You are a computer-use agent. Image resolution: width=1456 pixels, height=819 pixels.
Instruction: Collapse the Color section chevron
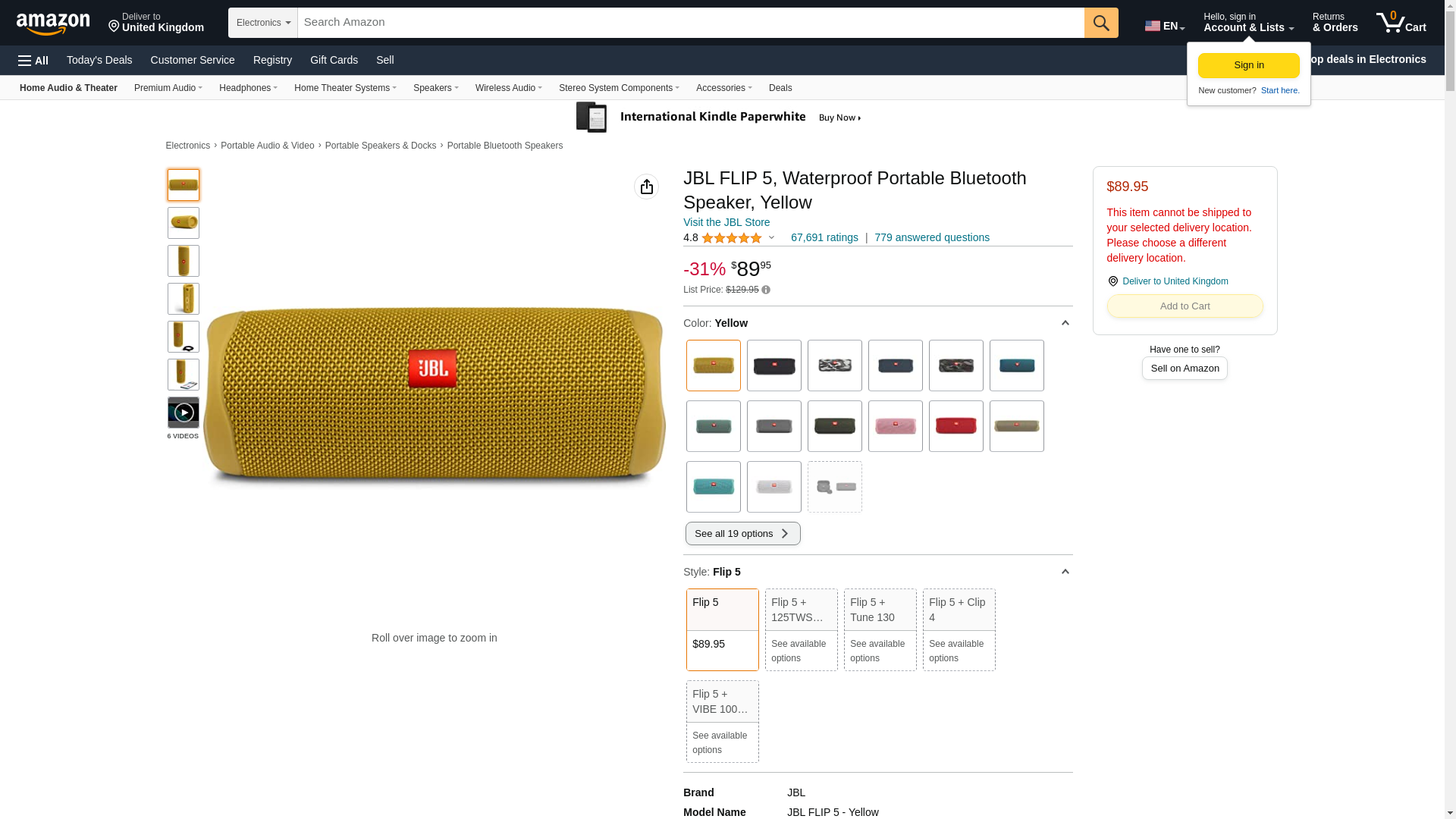(x=1065, y=324)
